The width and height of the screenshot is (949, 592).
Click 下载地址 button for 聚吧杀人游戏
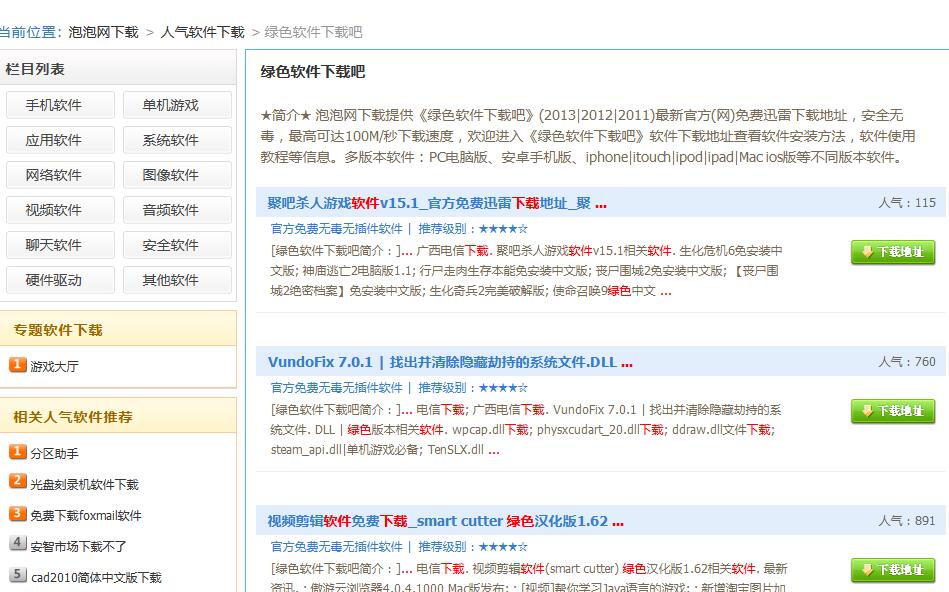[x=893, y=252]
